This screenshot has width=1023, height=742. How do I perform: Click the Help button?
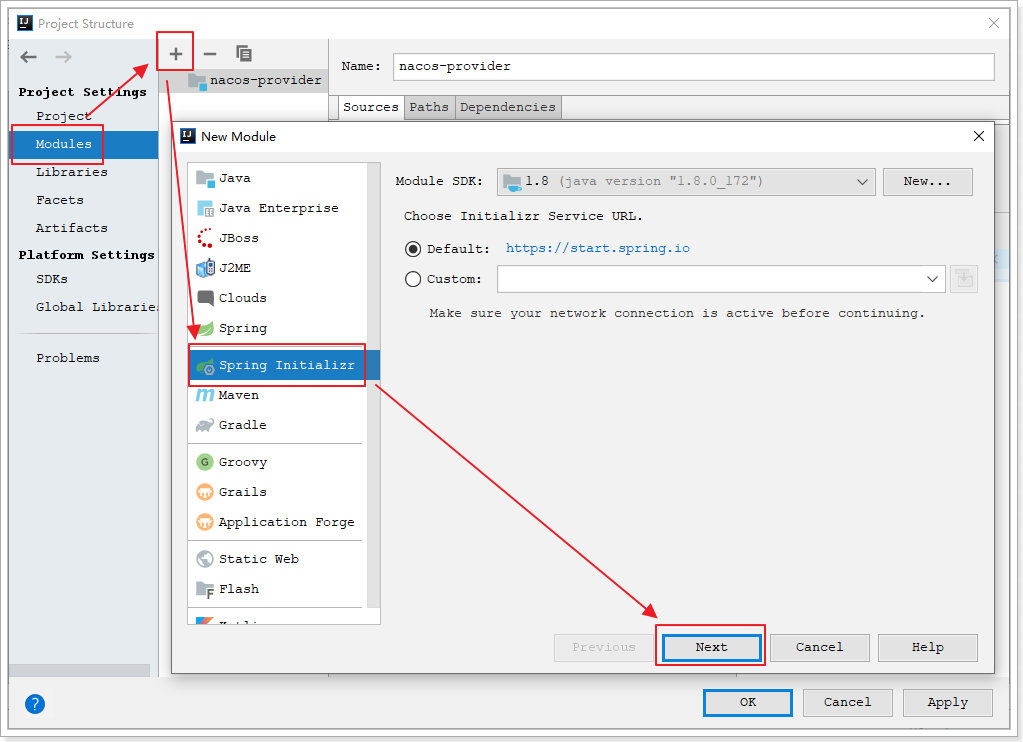pyautogui.click(x=928, y=647)
